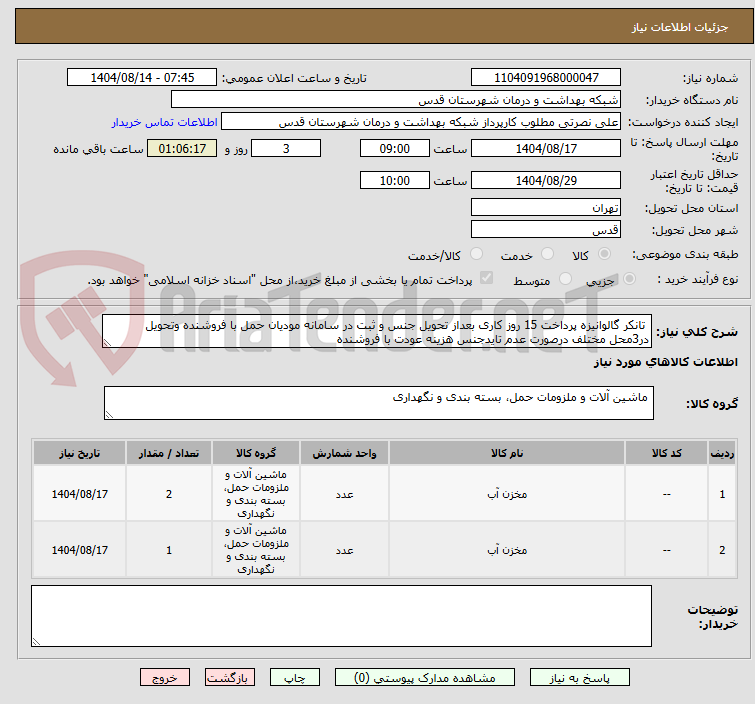The image size is (755, 704).
Task: Select the خدمت radio button
Action: pyautogui.click(x=547, y=254)
